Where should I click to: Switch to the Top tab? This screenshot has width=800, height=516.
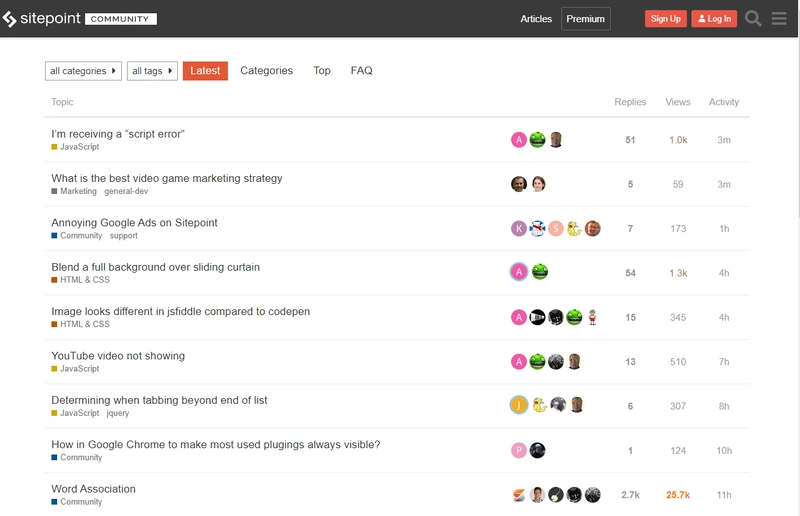pos(322,70)
